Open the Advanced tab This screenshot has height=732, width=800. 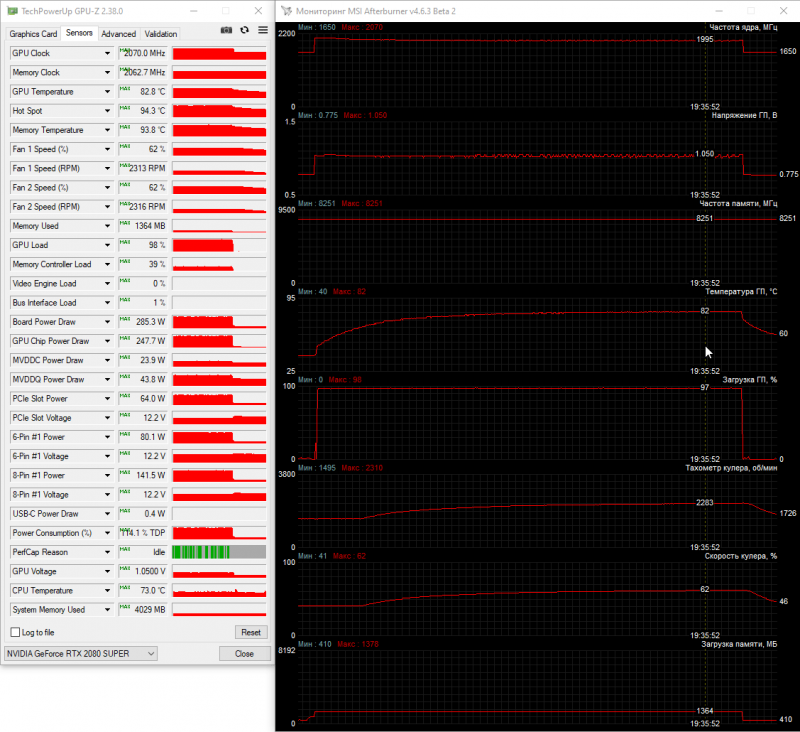click(118, 33)
